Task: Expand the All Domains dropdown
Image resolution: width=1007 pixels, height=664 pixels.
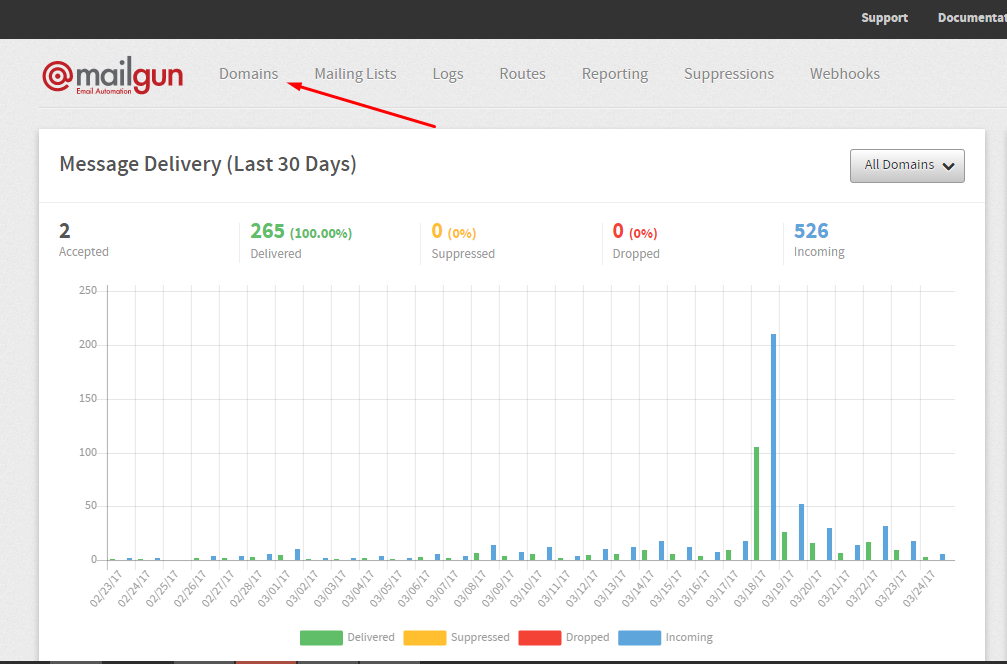Action: (x=906, y=166)
